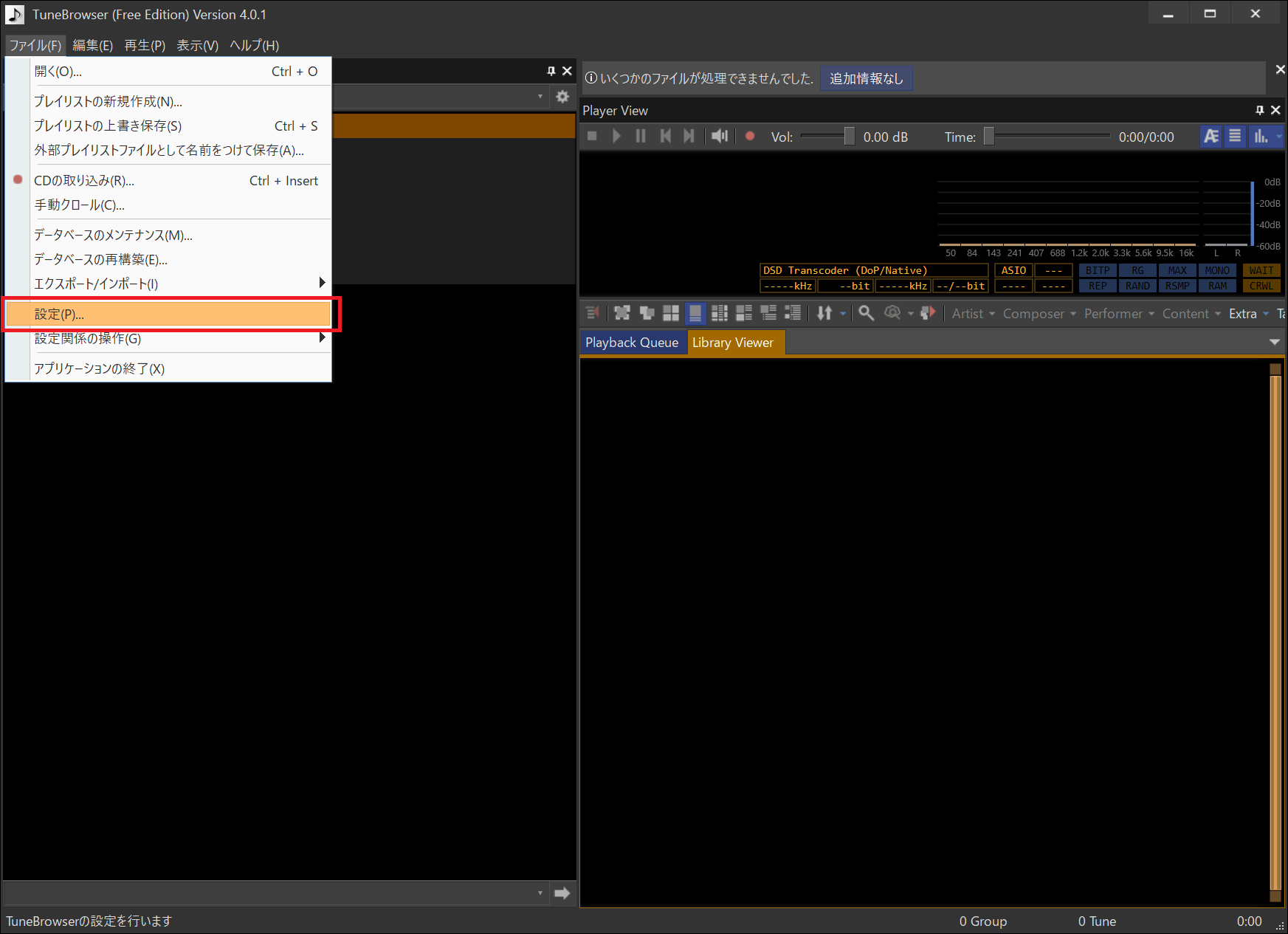Pause playback in Player View

(x=641, y=136)
